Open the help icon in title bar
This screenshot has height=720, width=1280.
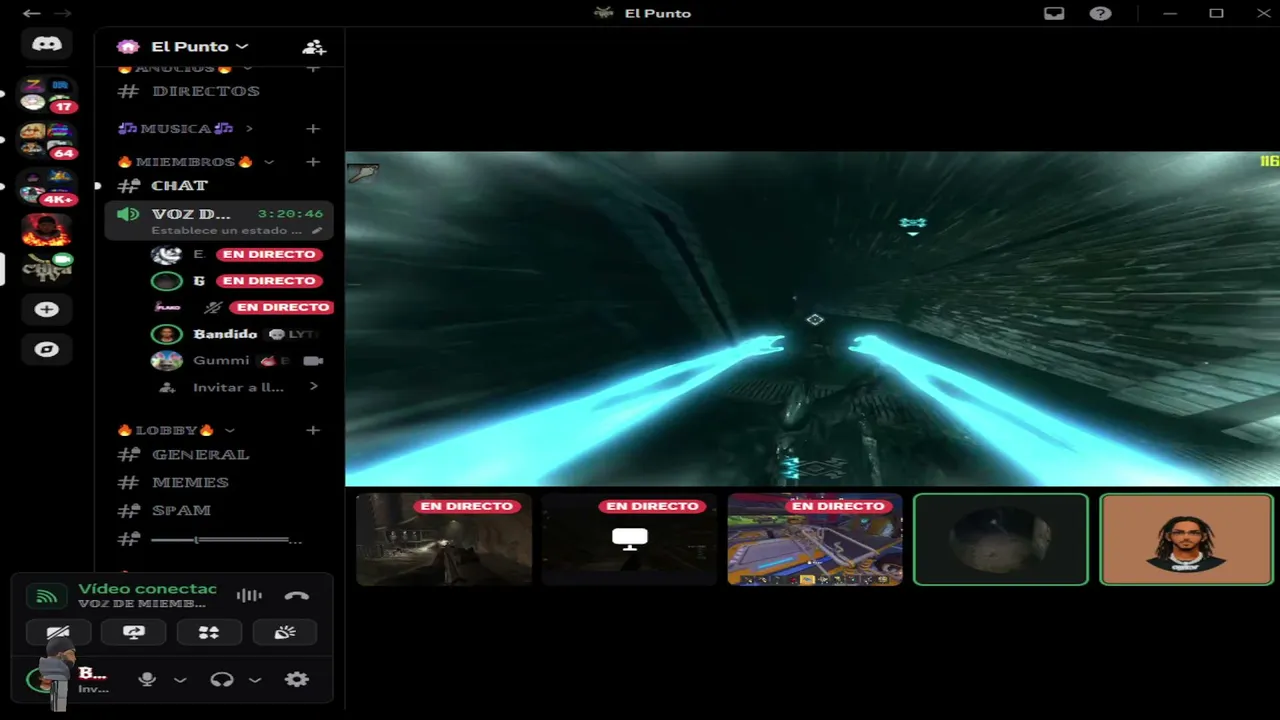point(1101,13)
